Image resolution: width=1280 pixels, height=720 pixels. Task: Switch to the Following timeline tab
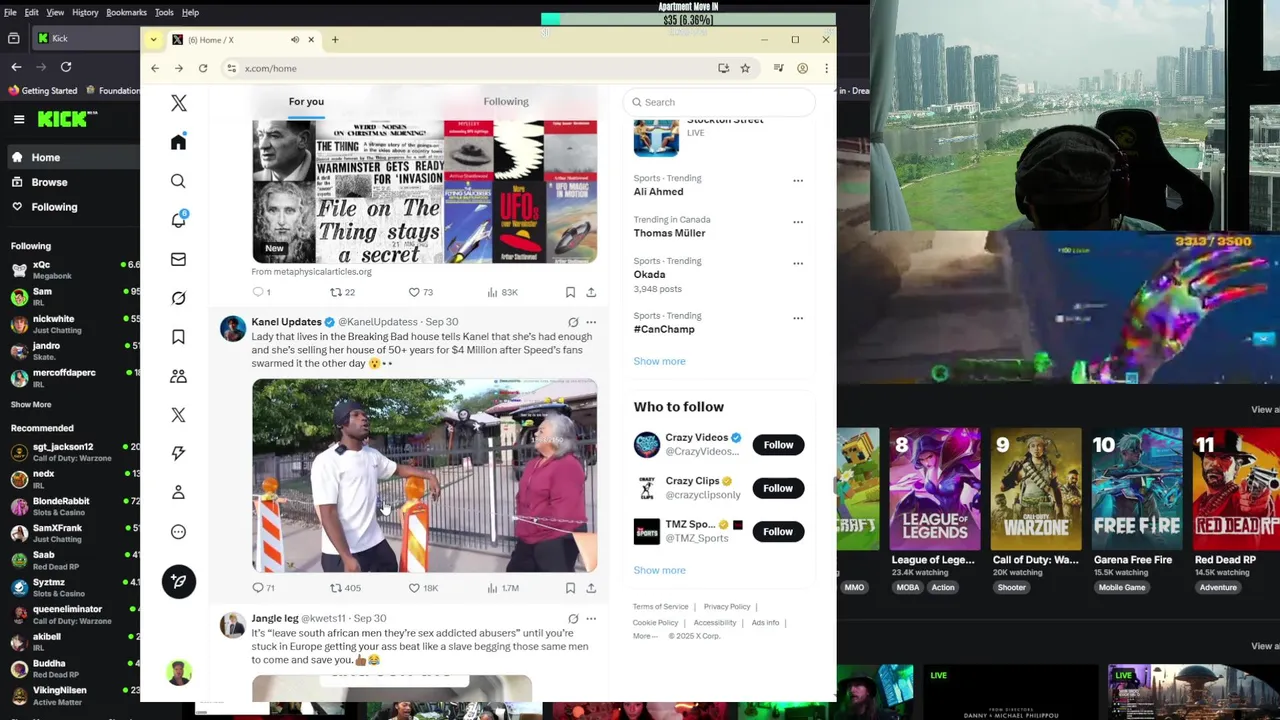pos(506,101)
